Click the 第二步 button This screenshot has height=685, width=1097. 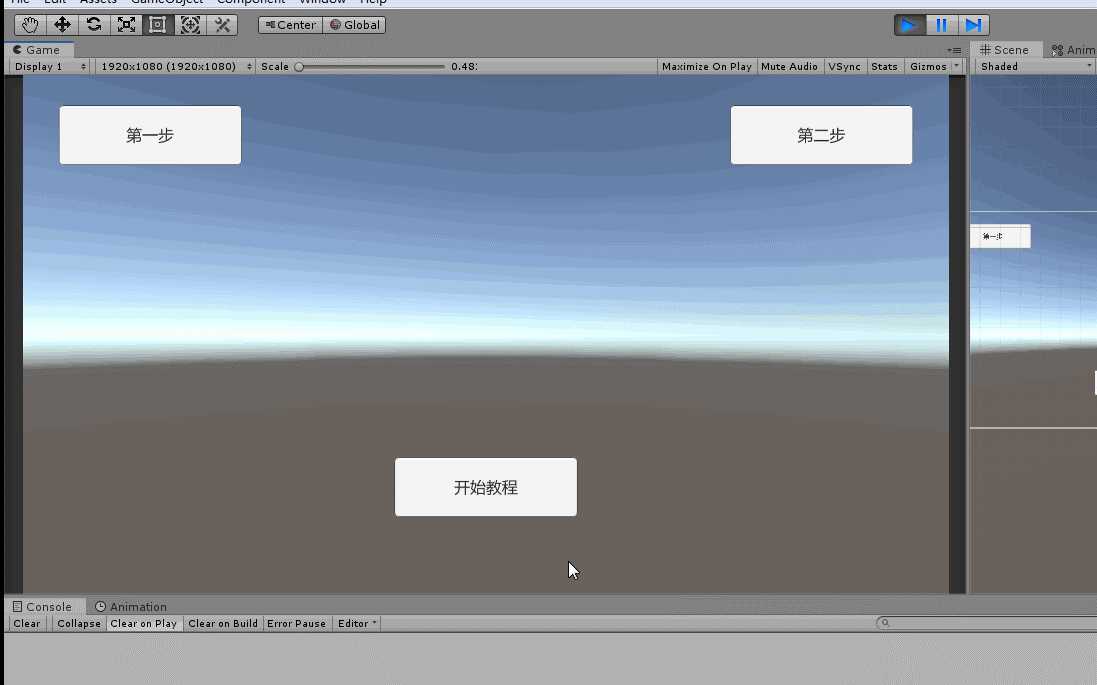(821, 135)
